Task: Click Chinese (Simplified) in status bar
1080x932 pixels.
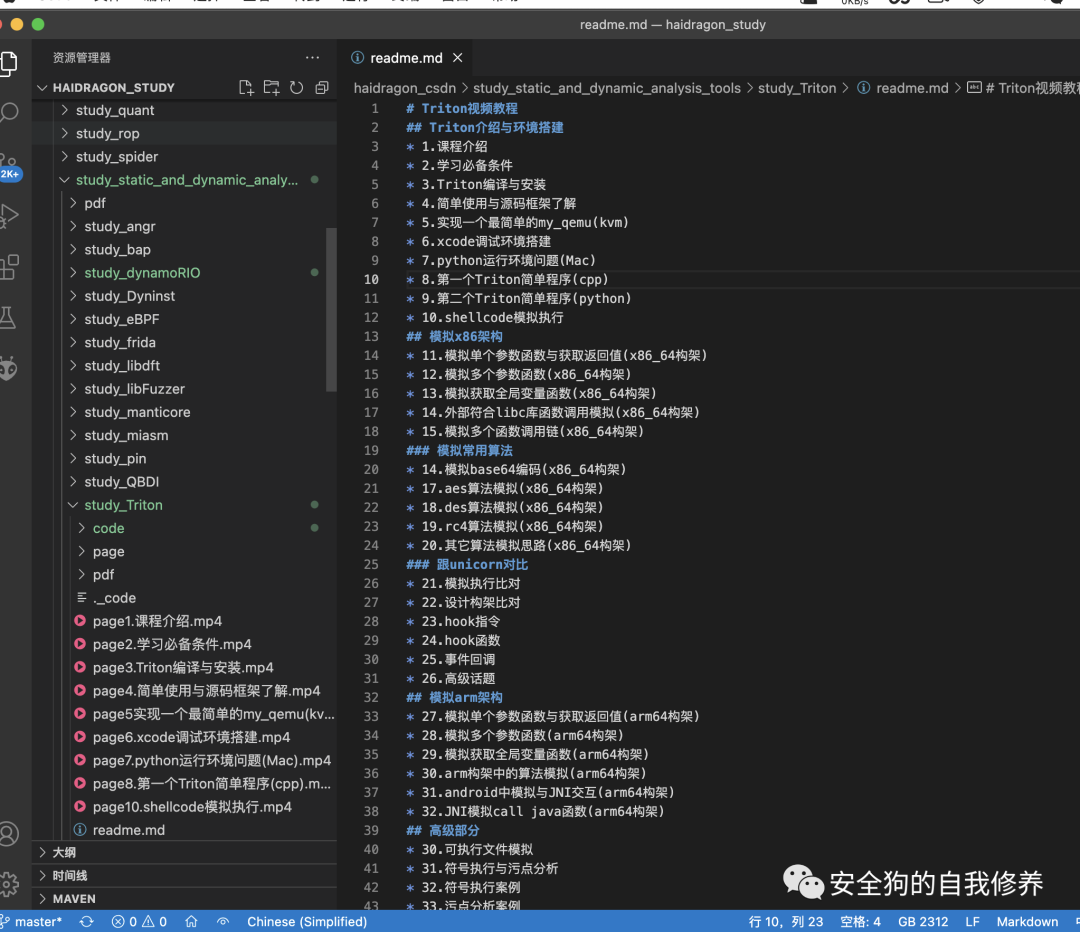Action: tap(307, 922)
